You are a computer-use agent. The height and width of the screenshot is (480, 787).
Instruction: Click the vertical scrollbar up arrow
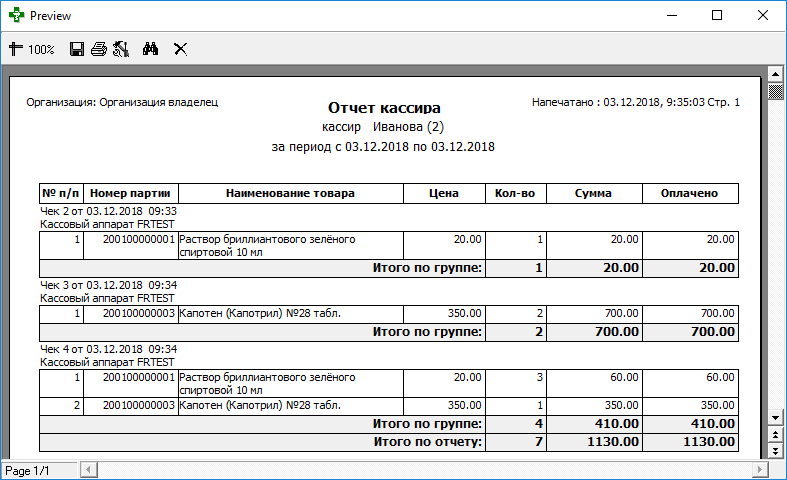pyautogui.click(x=775, y=74)
